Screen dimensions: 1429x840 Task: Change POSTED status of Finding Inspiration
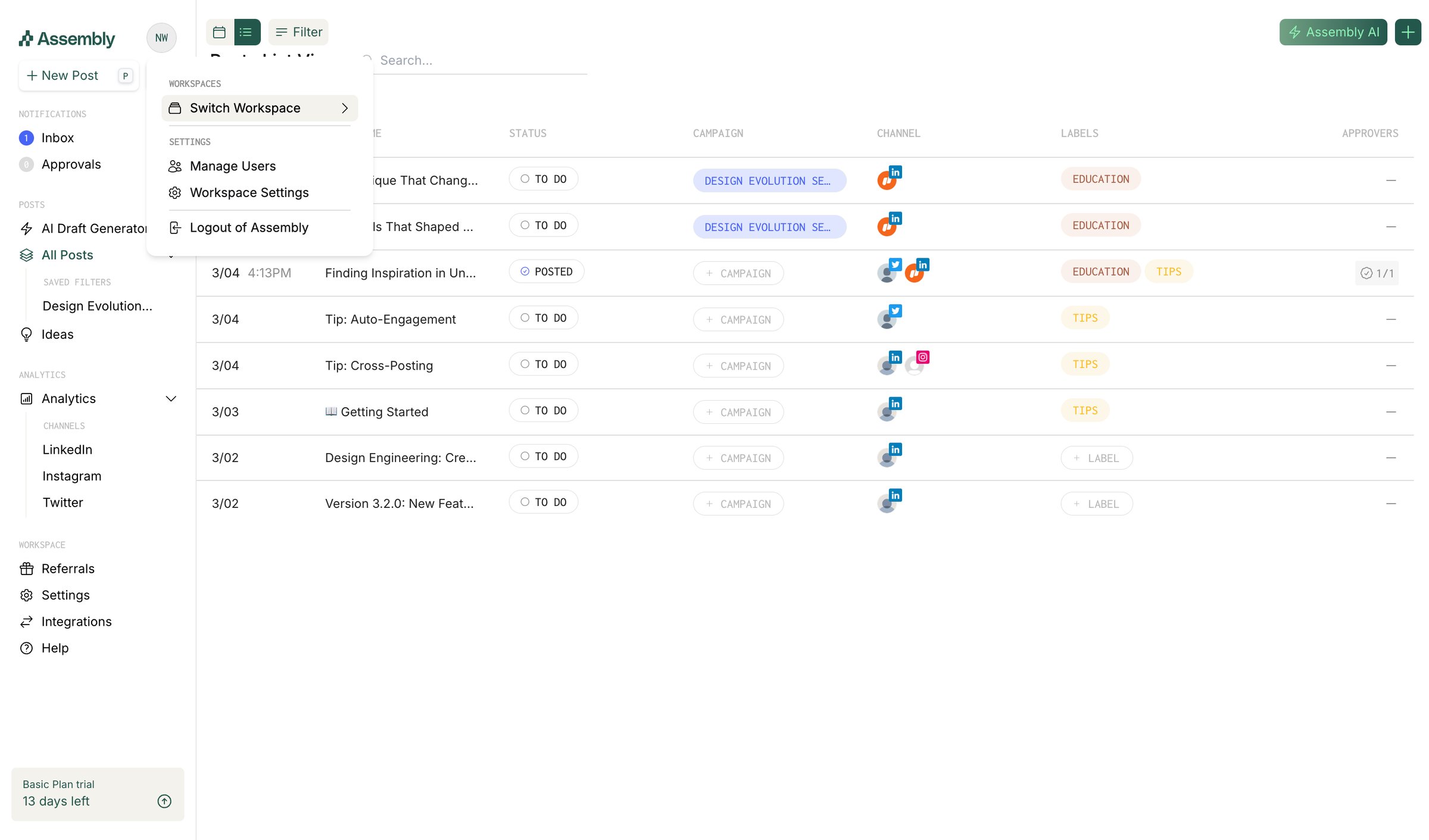click(x=546, y=272)
